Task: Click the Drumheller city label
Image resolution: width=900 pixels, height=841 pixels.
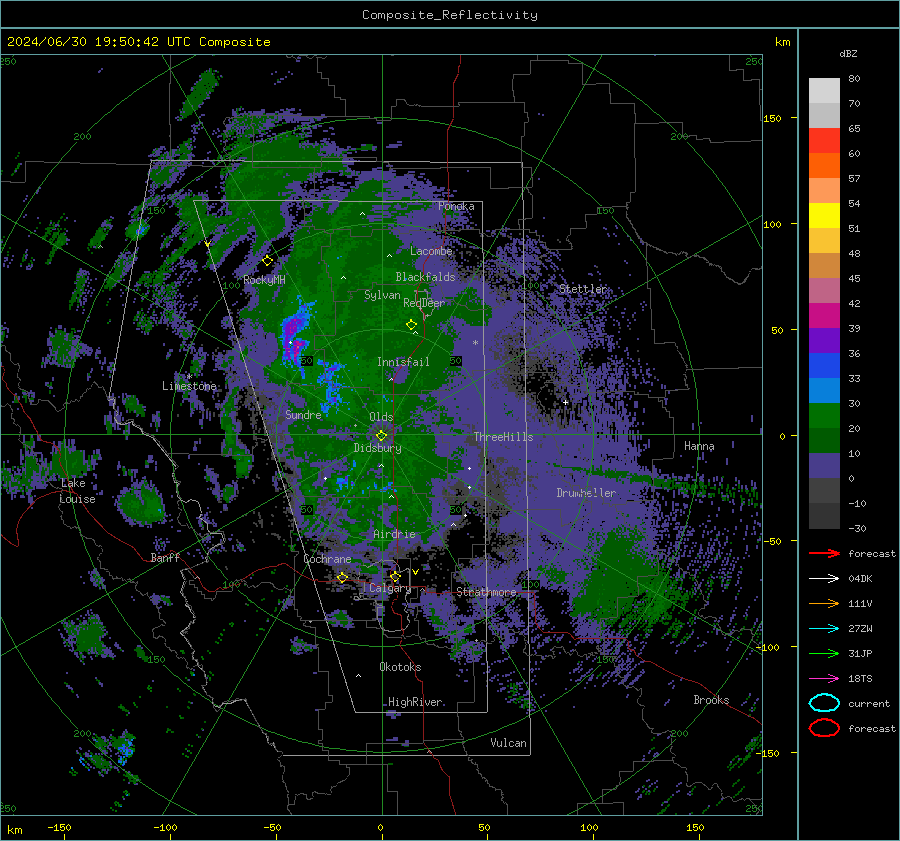Action: coord(586,493)
